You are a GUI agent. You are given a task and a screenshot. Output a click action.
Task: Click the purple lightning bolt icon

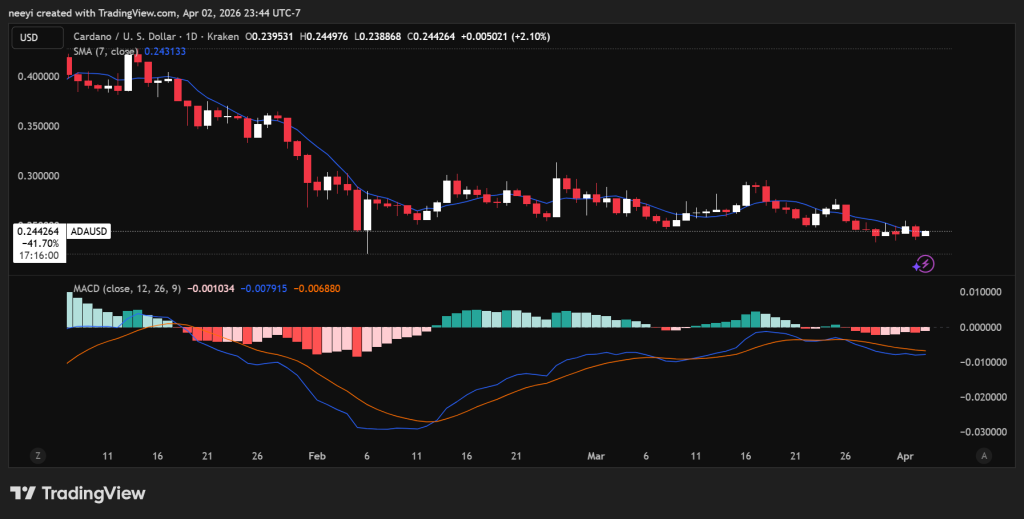click(925, 264)
